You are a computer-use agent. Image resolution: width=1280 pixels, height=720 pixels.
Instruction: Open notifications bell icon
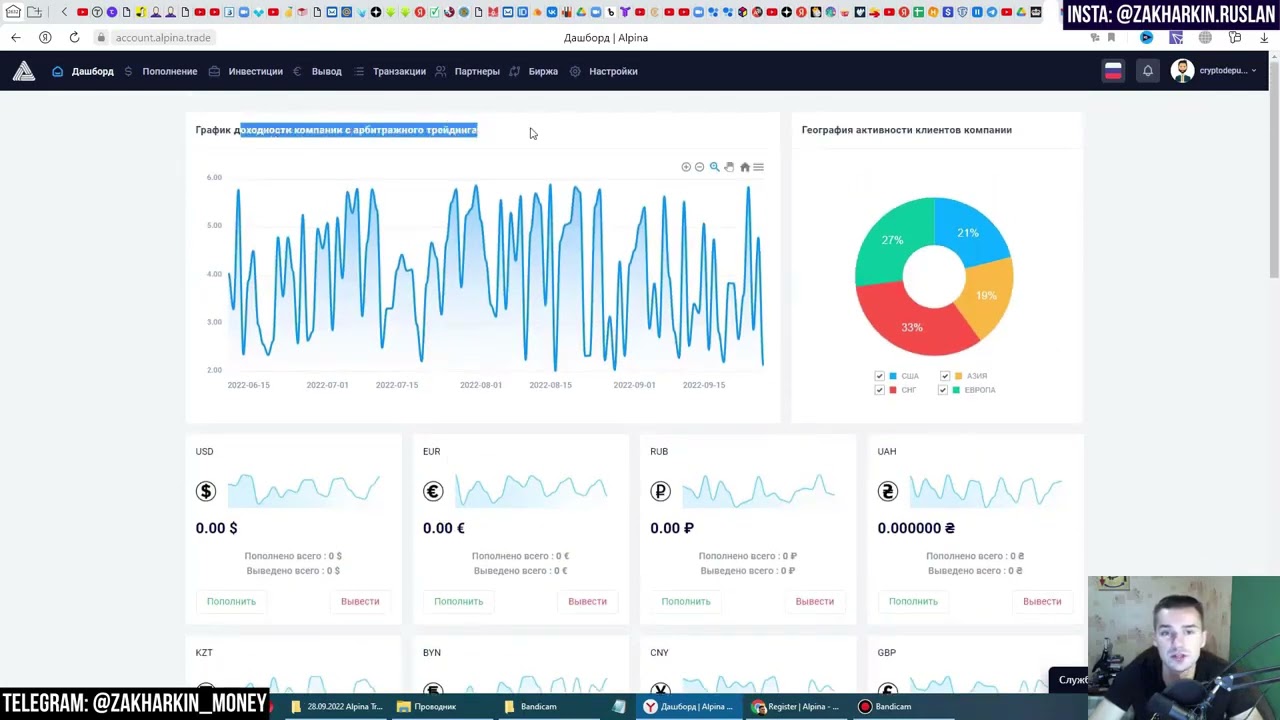point(1148,71)
